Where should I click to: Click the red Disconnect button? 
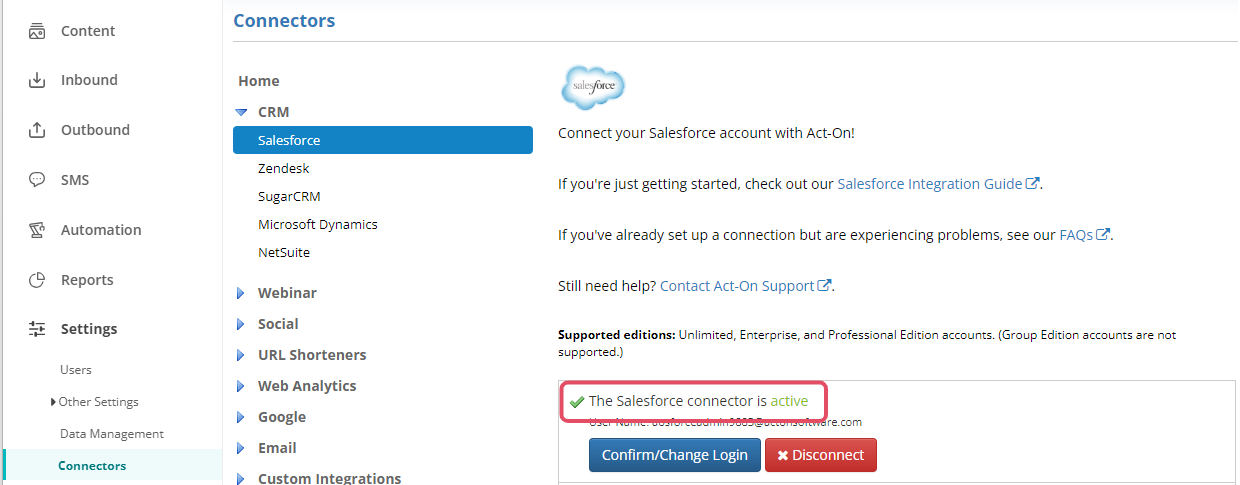[821, 455]
